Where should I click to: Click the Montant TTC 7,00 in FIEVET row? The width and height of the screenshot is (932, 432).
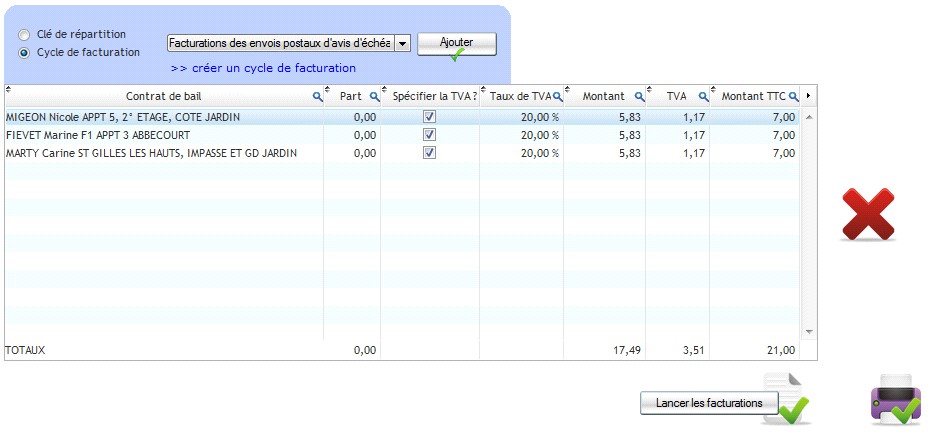[x=784, y=135]
